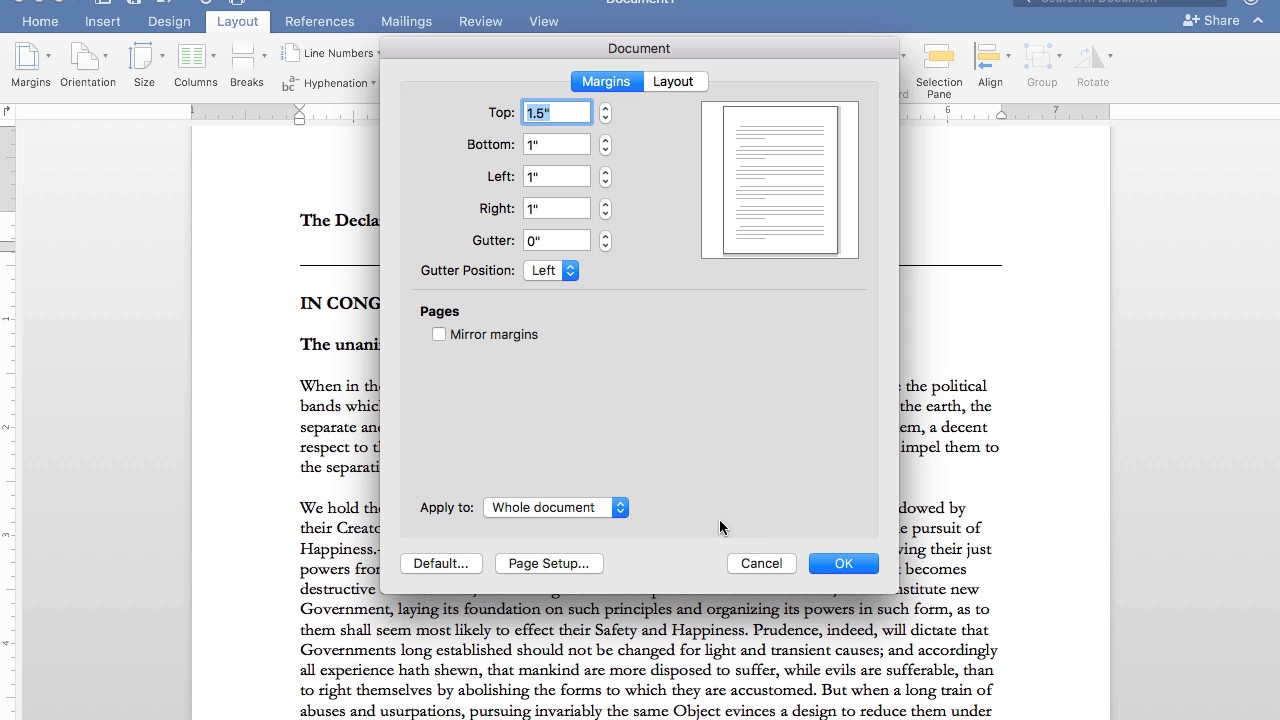Select the Layout tab in dialog
This screenshot has width=1280, height=720.
click(673, 81)
